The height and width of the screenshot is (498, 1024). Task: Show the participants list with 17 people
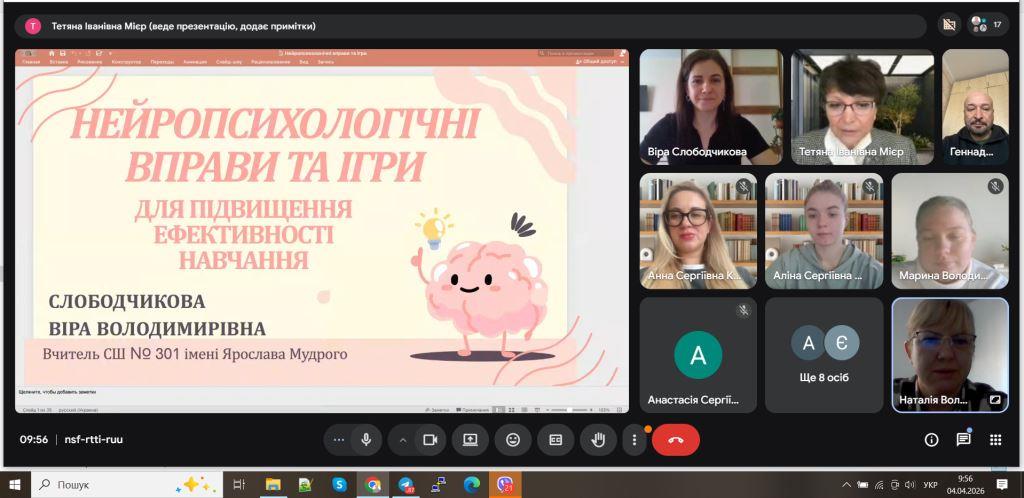click(x=987, y=25)
